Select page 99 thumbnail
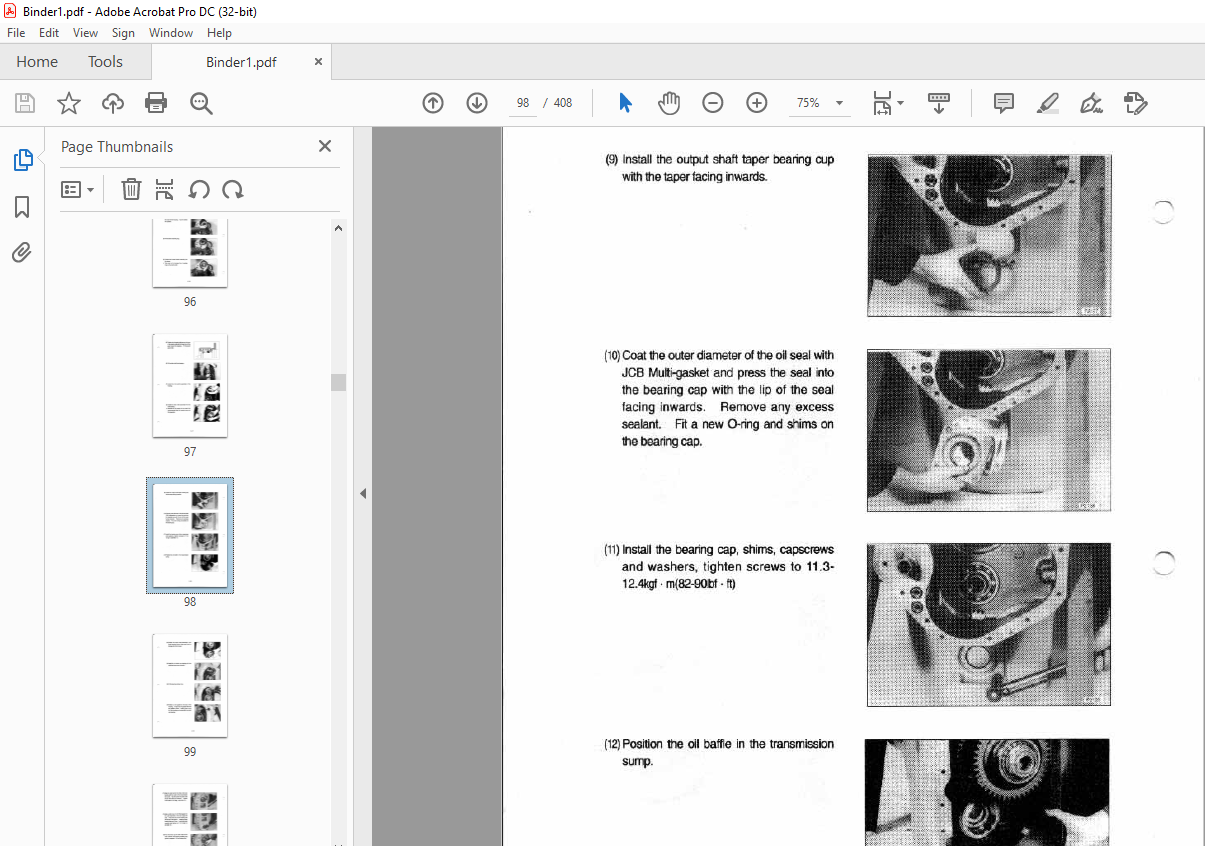The image size is (1205, 846). tap(190, 685)
